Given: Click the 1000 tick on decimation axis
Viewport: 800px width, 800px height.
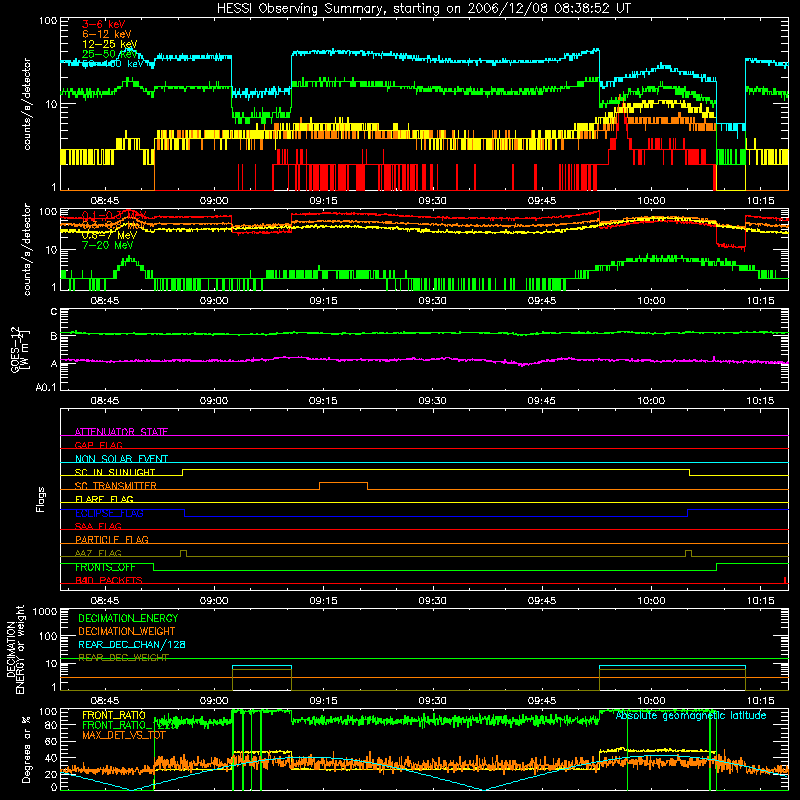Looking at the screenshot, I should coord(45,611).
